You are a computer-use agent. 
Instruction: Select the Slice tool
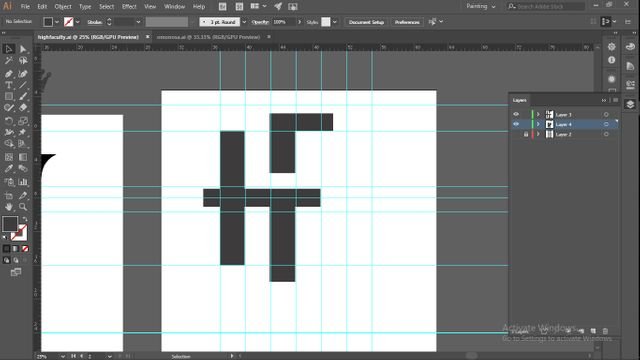[x=23, y=196]
